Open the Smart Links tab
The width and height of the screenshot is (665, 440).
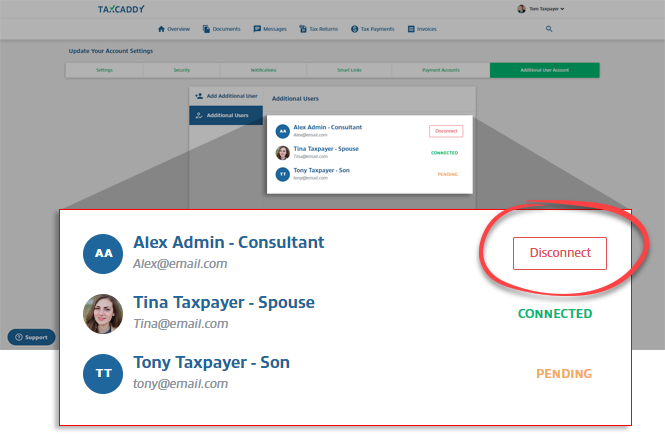pos(349,70)
